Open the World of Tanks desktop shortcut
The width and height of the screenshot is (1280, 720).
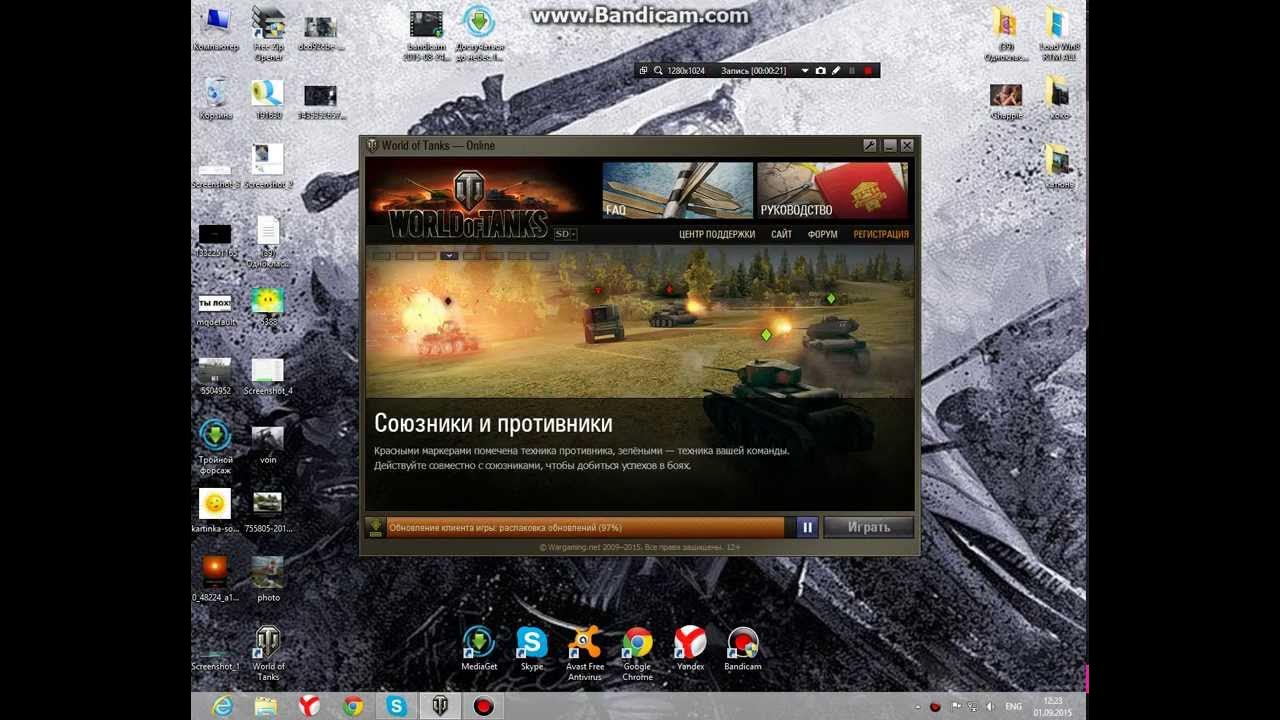[x=268, y=654]
